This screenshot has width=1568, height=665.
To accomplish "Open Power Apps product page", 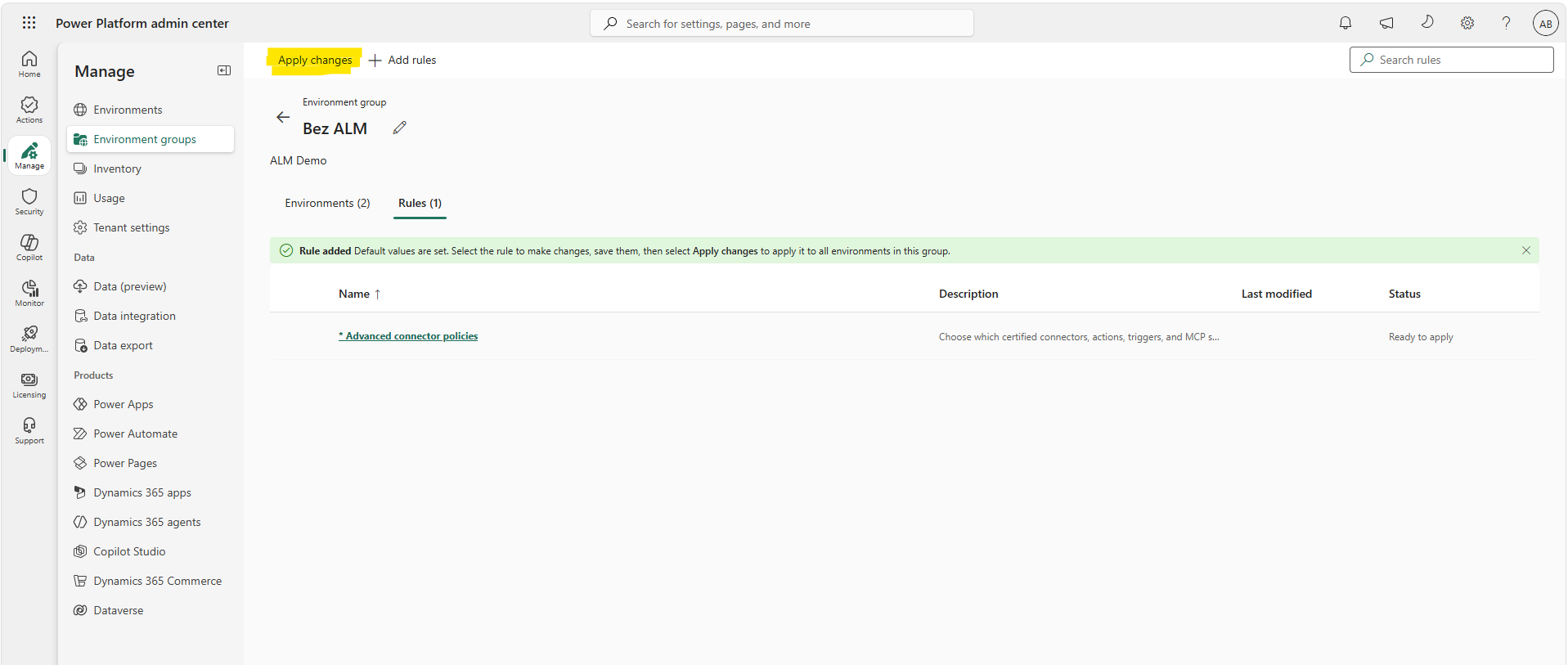I will [x=151, y=404].
